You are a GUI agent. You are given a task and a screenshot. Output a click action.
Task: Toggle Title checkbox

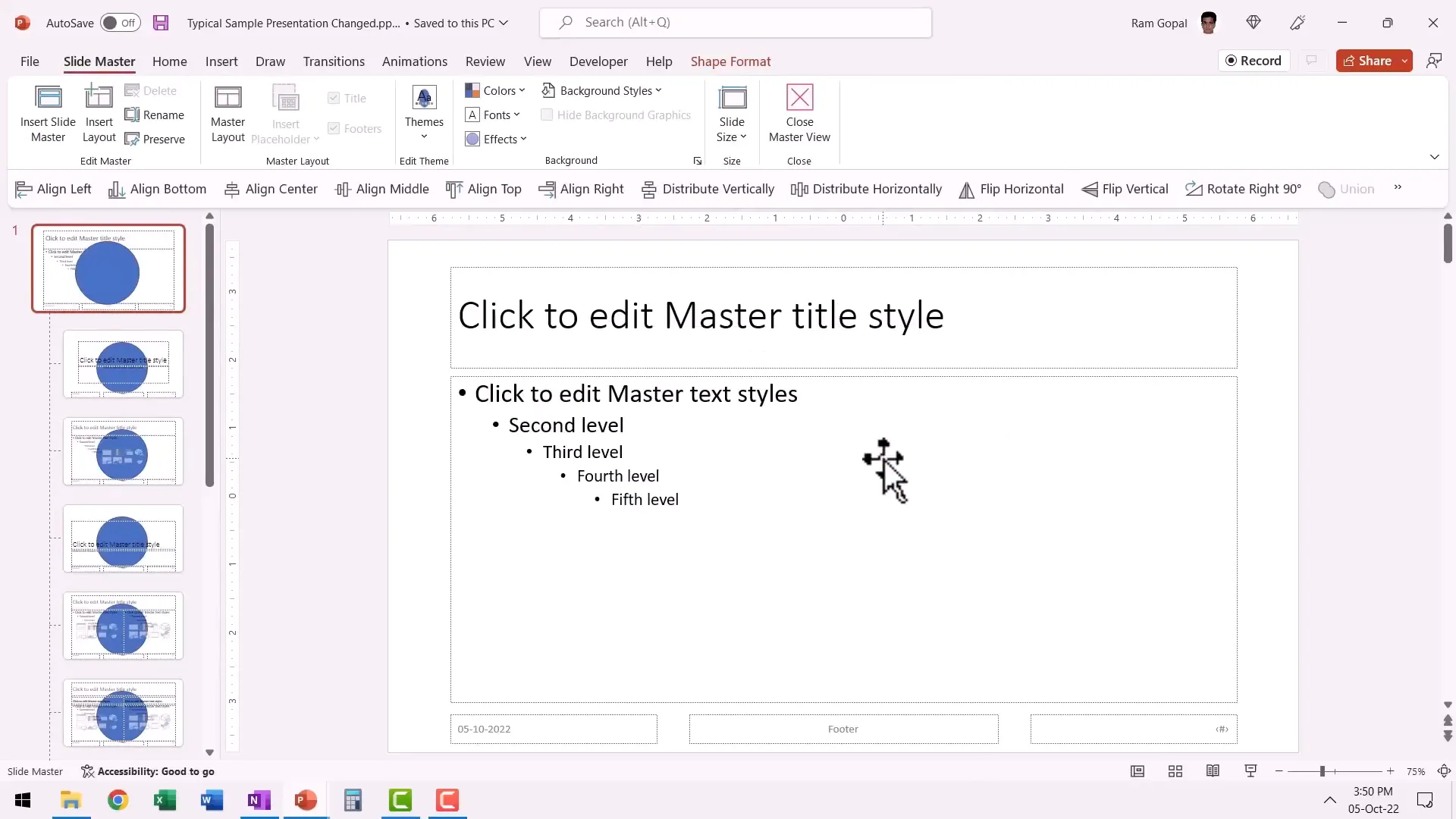(334, 98)
